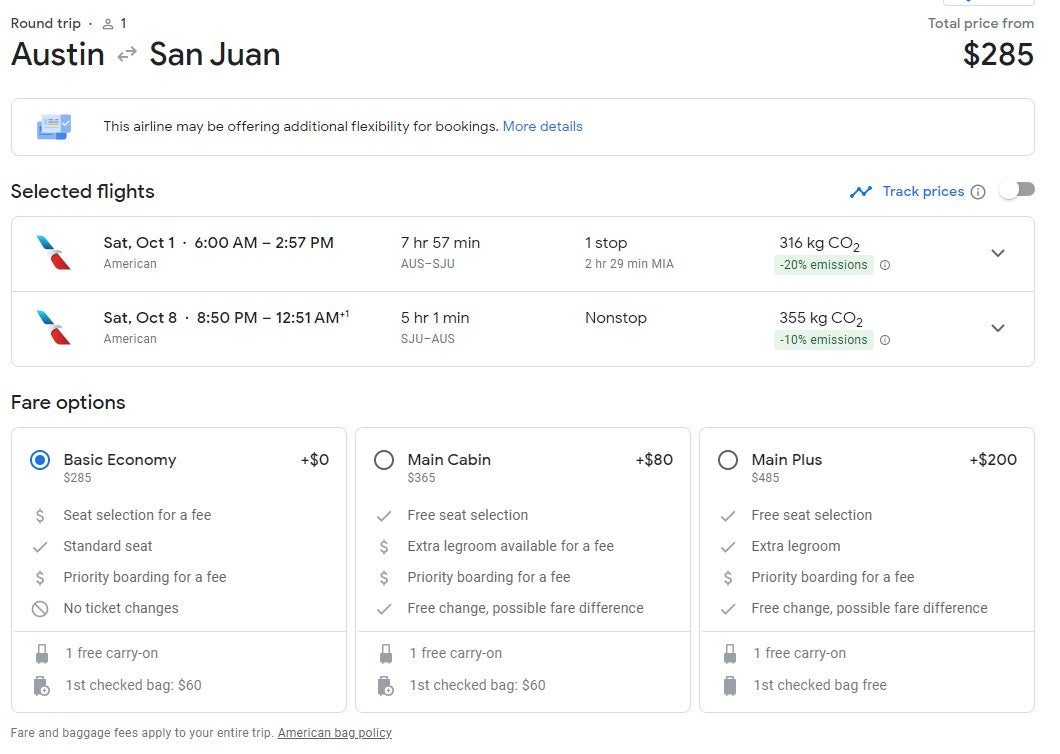Open the American bag policy link
The height and width of the screenshot is (754, 1060).
coord(334,733)
